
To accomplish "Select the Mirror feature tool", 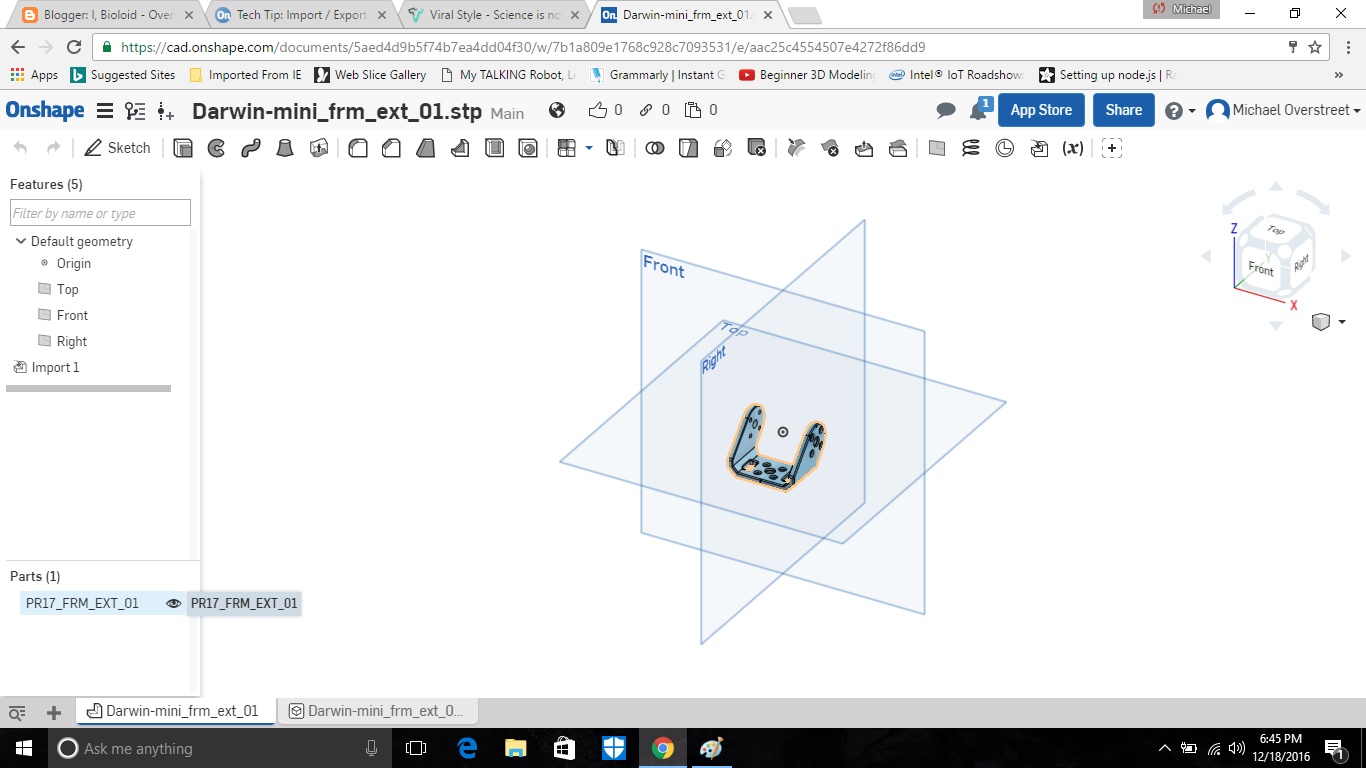I will click(615, 148).
